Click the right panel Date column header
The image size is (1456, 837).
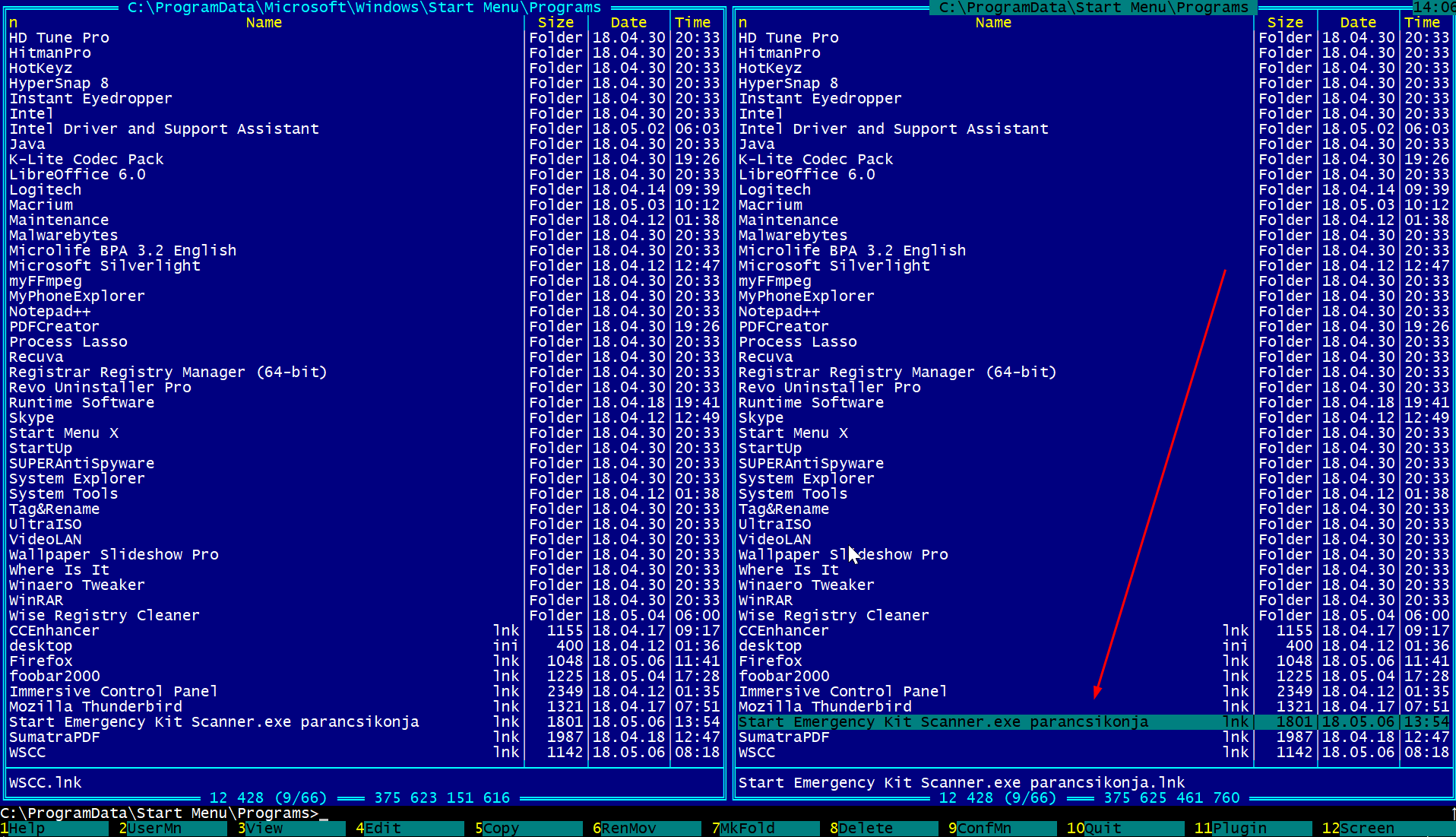1358,23
